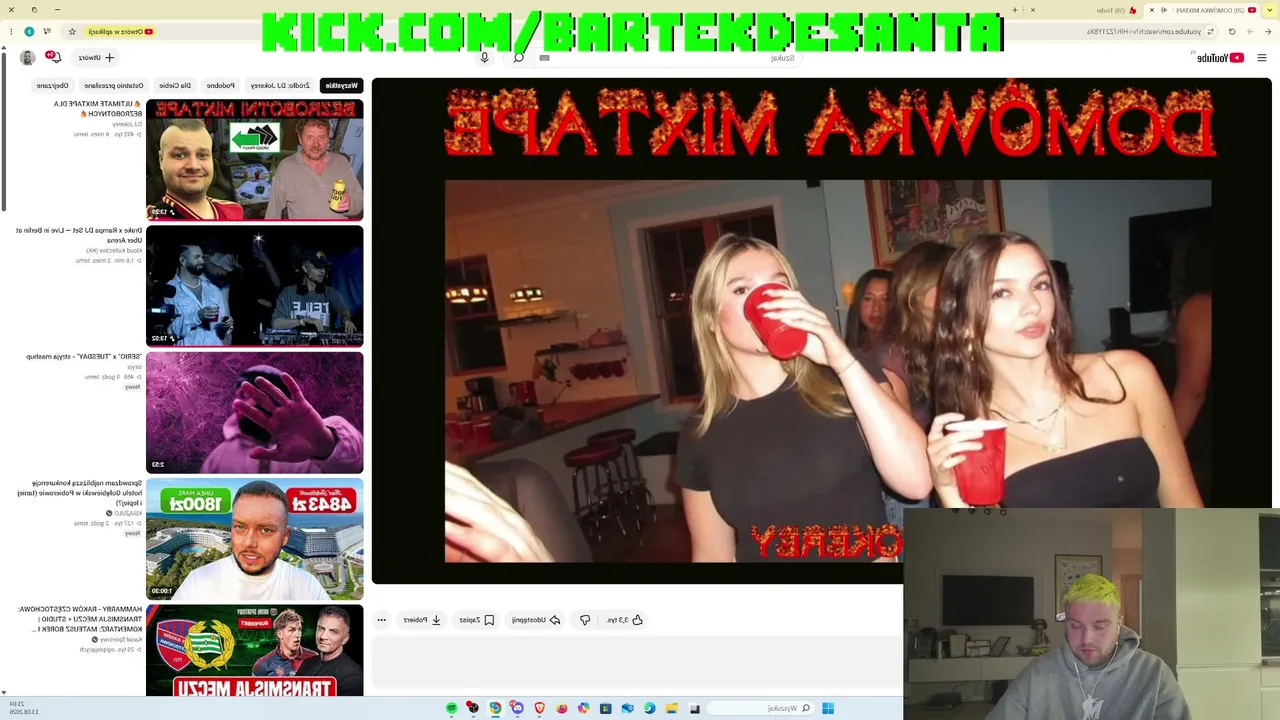The width and height of the screenshot is (1280, 720).
Task: Open the Drake x Rampa DJ Set title
Action: 79,235
